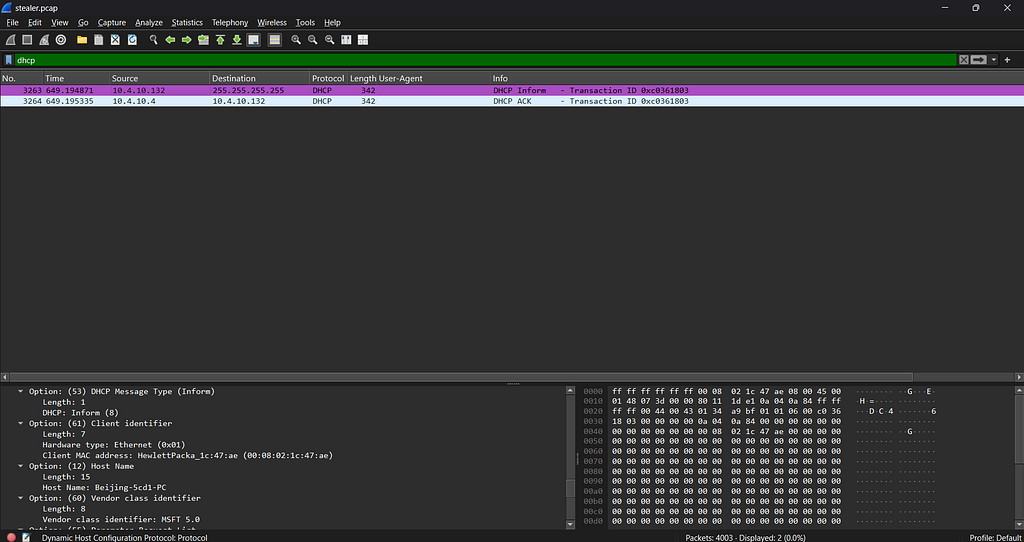The image size is (1024, 542).
Task: Click the packet details vertical scrollbar
Action: tap(570, 488)
